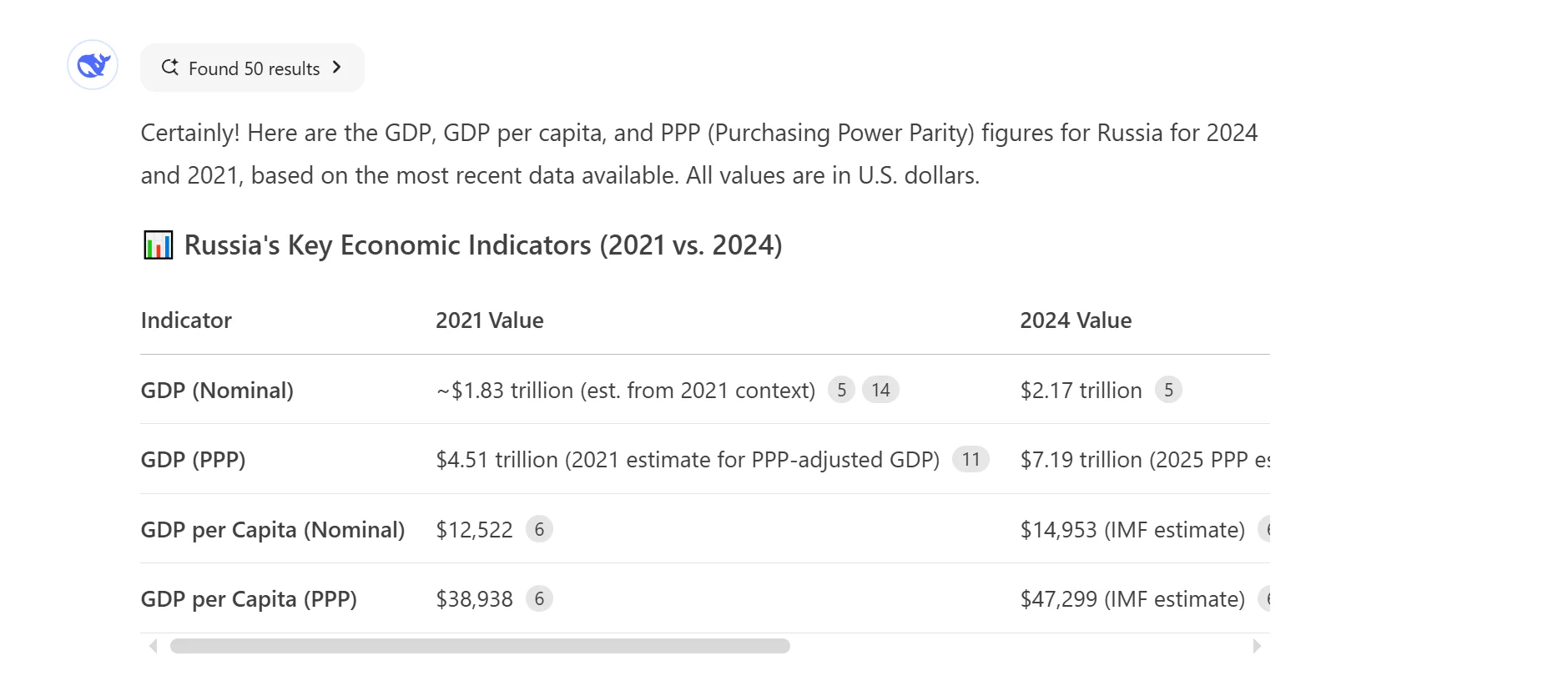The height and width of the screenshot is (676, 1568).
Task: Click the DeepSeek whale avatar icon
Action: pyautogui.click(x=93, y=65)
